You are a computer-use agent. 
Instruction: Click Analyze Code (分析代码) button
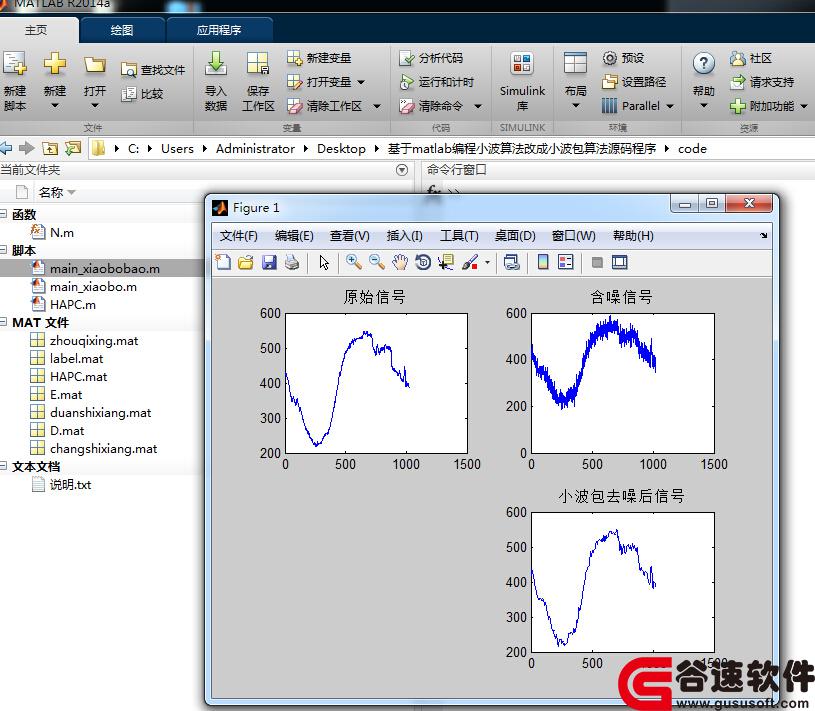[431, 58]
